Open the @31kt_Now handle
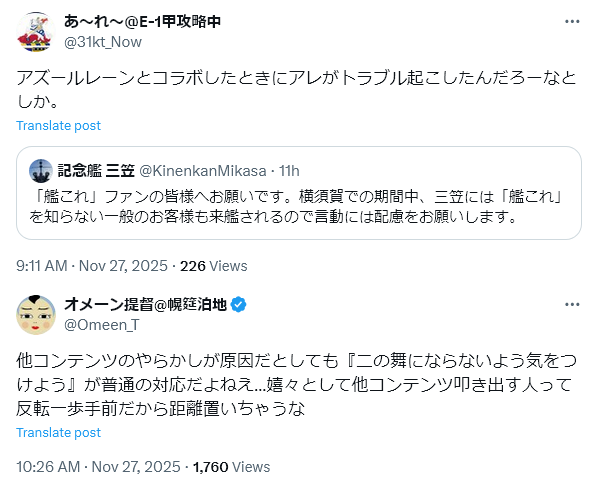Image resolution: width=602 pixels, height=494 pixels. pyautogui.click(x=103, y=41)
